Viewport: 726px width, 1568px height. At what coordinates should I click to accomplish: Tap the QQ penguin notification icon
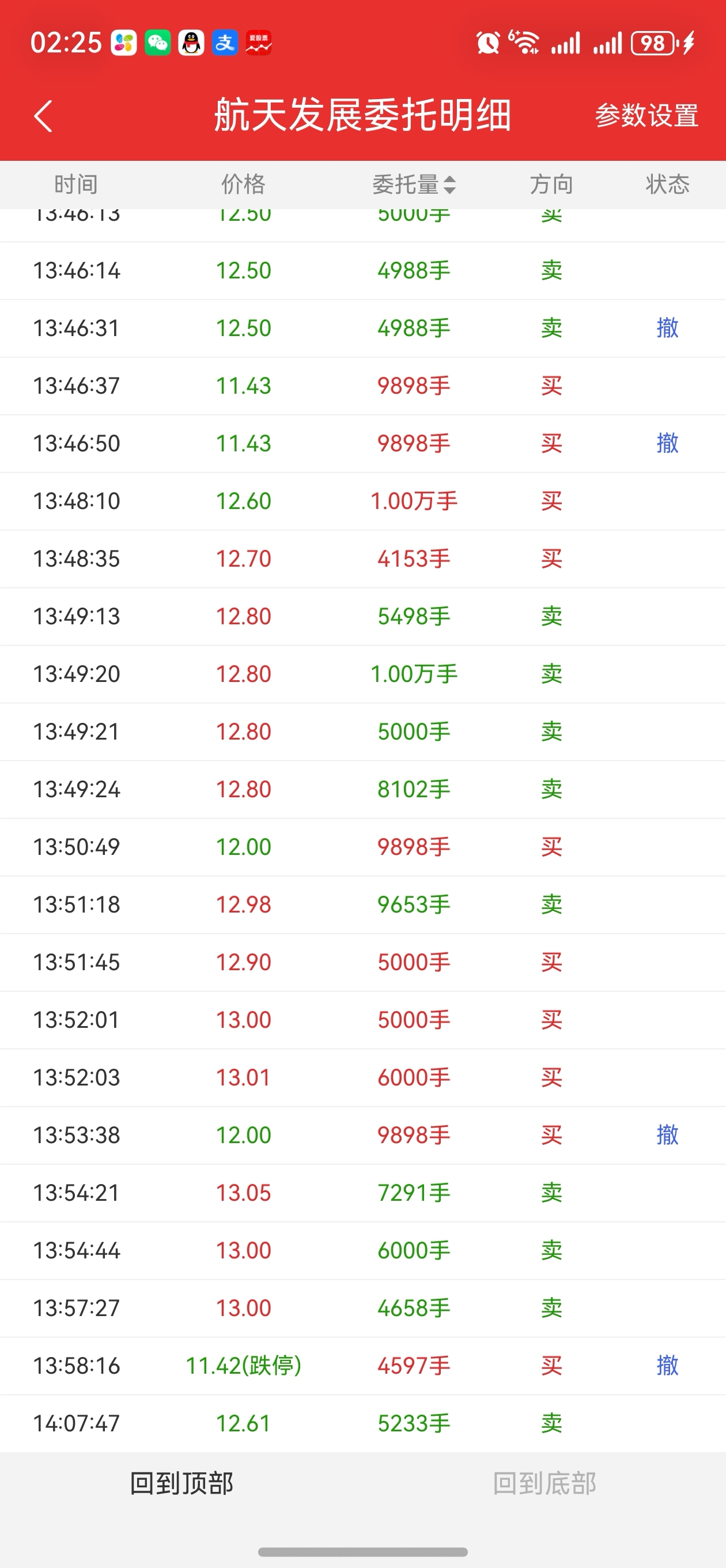coord(191,43)
